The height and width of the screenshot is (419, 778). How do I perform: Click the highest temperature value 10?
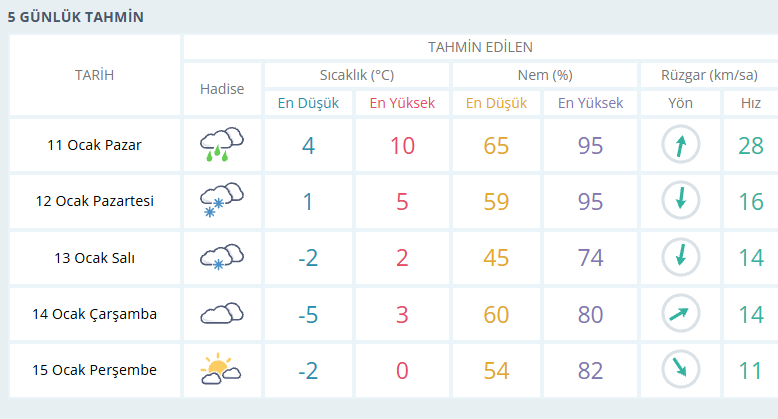tap(402, 145)
